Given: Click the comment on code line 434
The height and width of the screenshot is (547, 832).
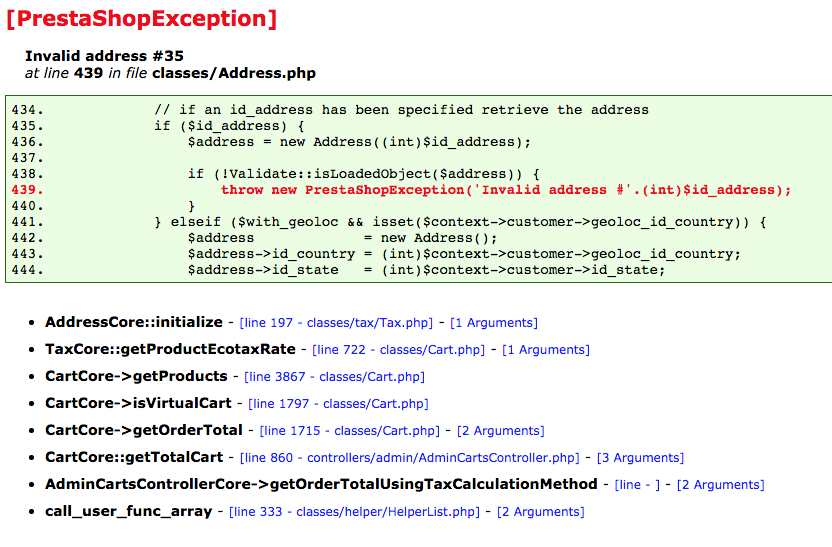Looking at the screenshot, I should pos(402,110).
